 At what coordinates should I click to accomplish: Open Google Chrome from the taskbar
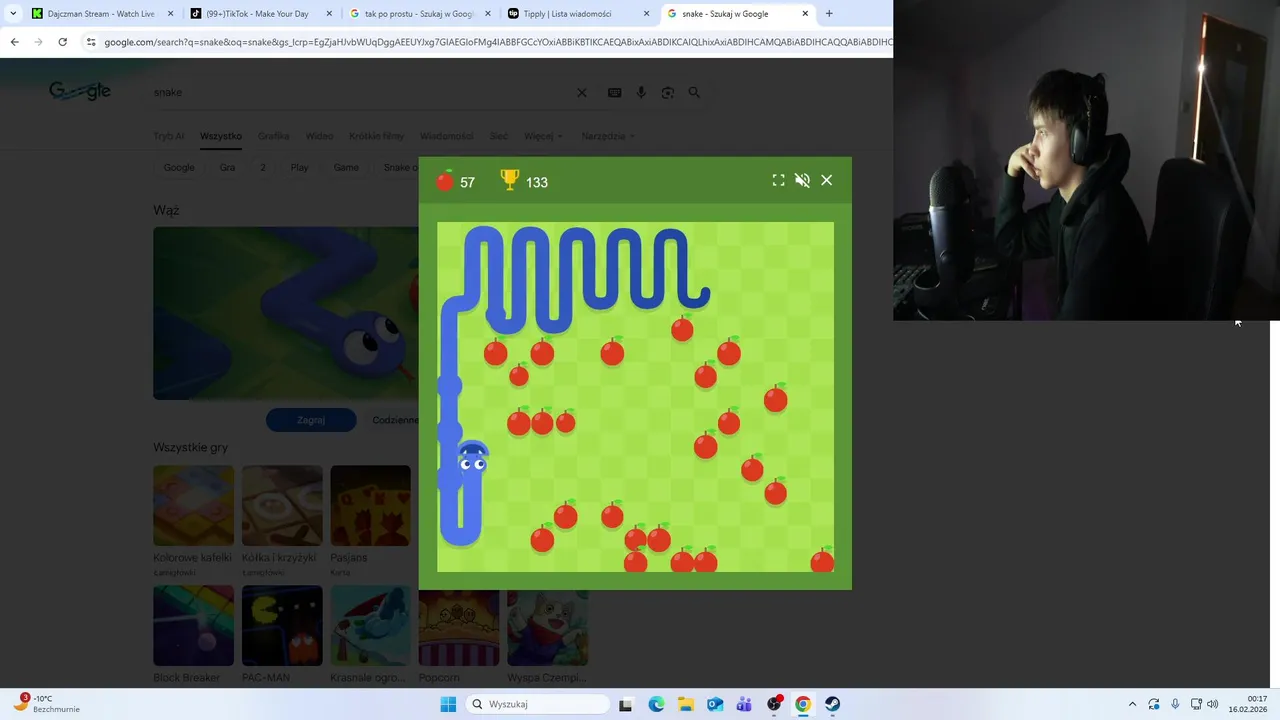(803, 704)
